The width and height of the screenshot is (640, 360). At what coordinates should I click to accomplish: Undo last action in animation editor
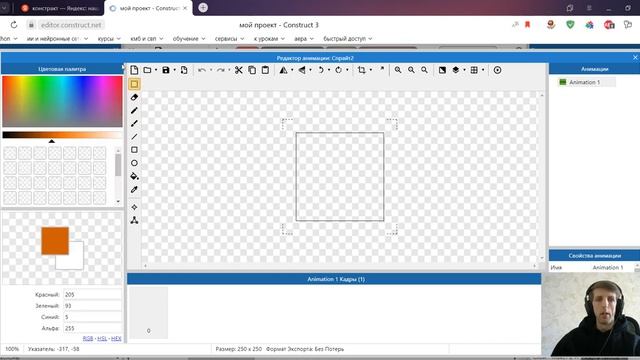(202, 70)
